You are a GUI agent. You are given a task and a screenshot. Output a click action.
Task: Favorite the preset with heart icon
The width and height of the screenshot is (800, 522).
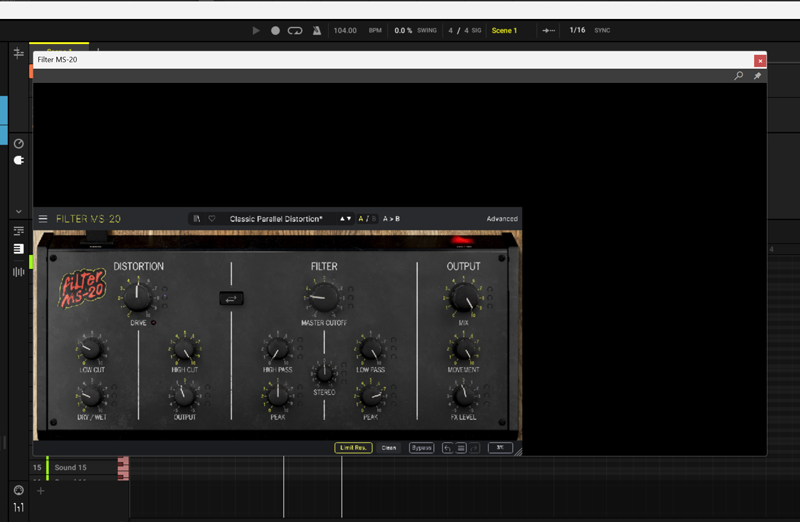tap(212, 218)
